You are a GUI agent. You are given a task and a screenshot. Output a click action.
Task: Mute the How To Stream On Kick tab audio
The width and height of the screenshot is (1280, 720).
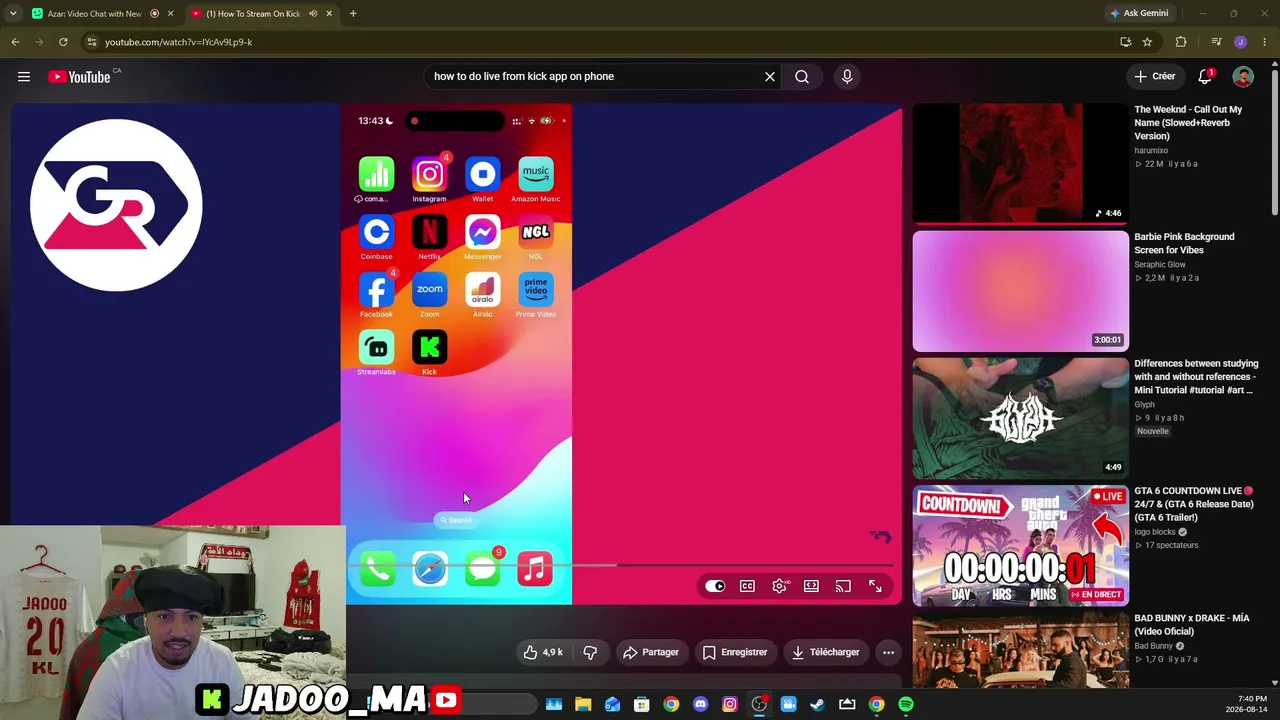click(x=313, y=14)
